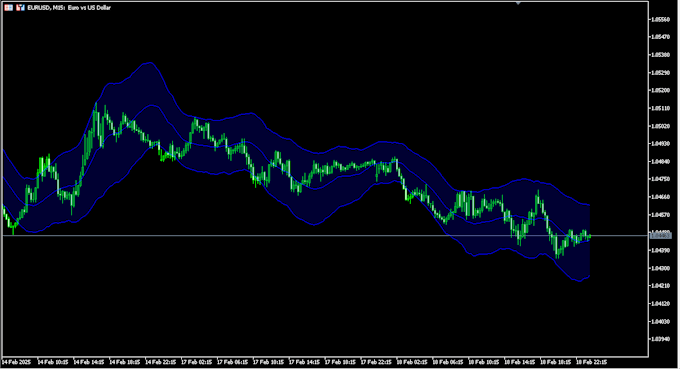680x369 pixels.
Task: Click the 1.04930 price scale label
Action: 661,144
